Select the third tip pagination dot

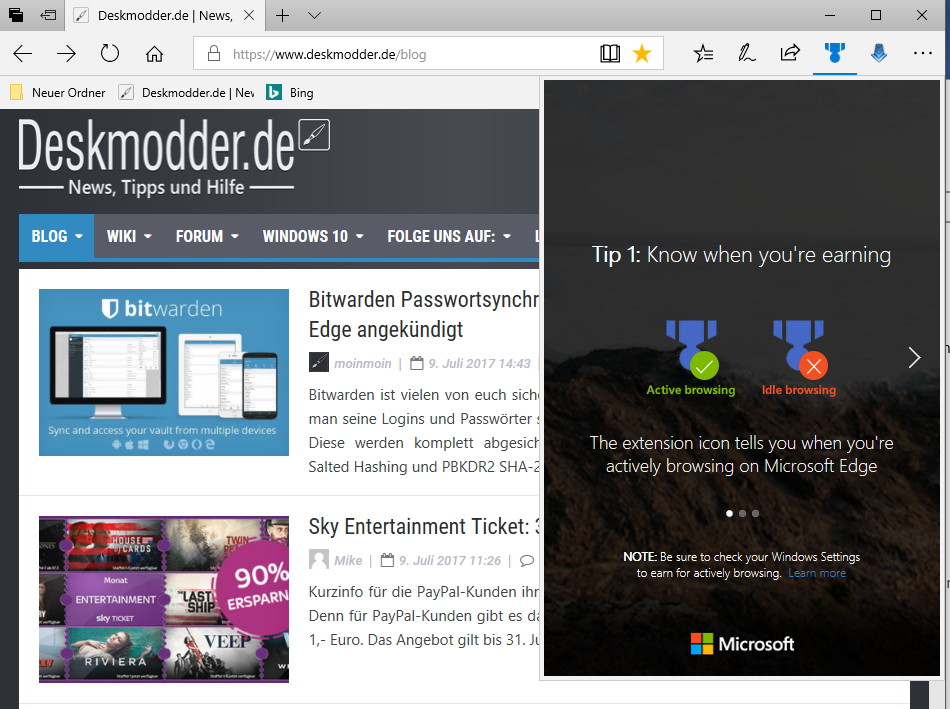coord(756,513)
